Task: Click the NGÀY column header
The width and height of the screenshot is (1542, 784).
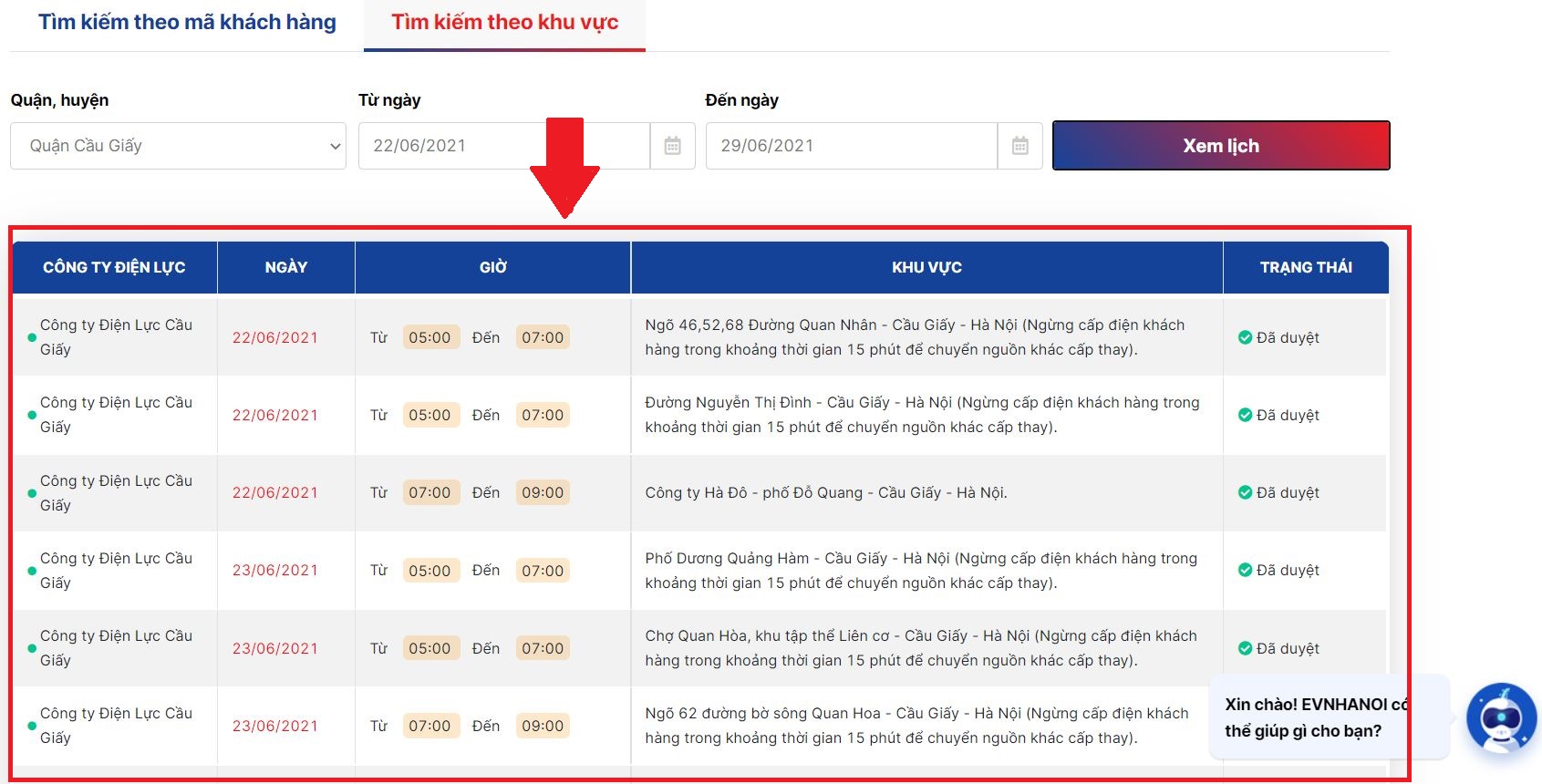Action: tap(286, 267)
